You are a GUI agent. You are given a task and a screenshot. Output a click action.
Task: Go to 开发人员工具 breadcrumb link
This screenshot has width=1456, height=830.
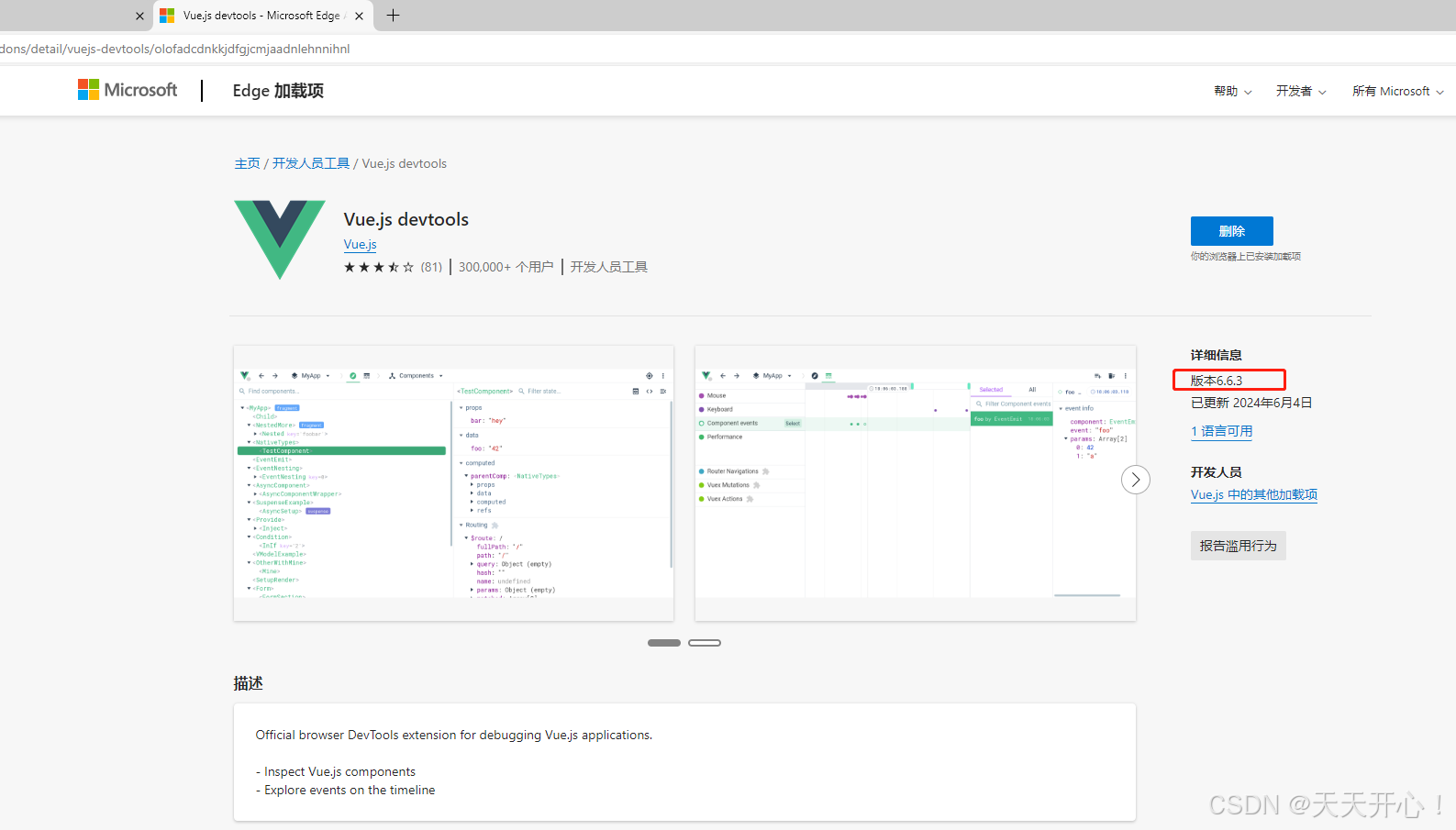pyautogui.click(x=311, y=163)
